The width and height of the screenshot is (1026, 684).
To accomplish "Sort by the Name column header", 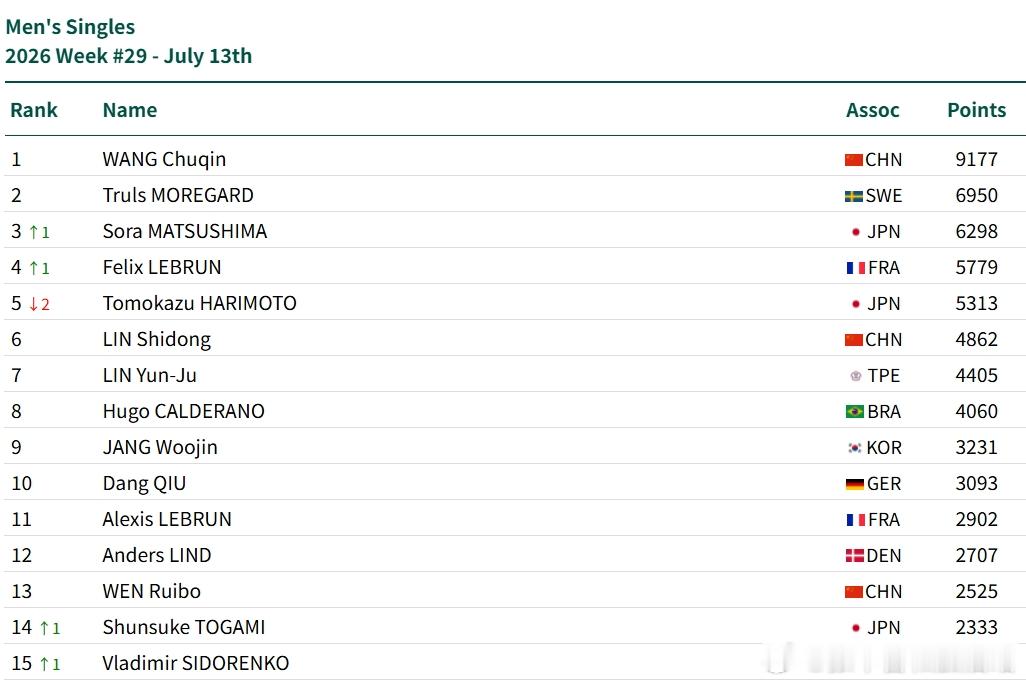I will tap(130, 110).
